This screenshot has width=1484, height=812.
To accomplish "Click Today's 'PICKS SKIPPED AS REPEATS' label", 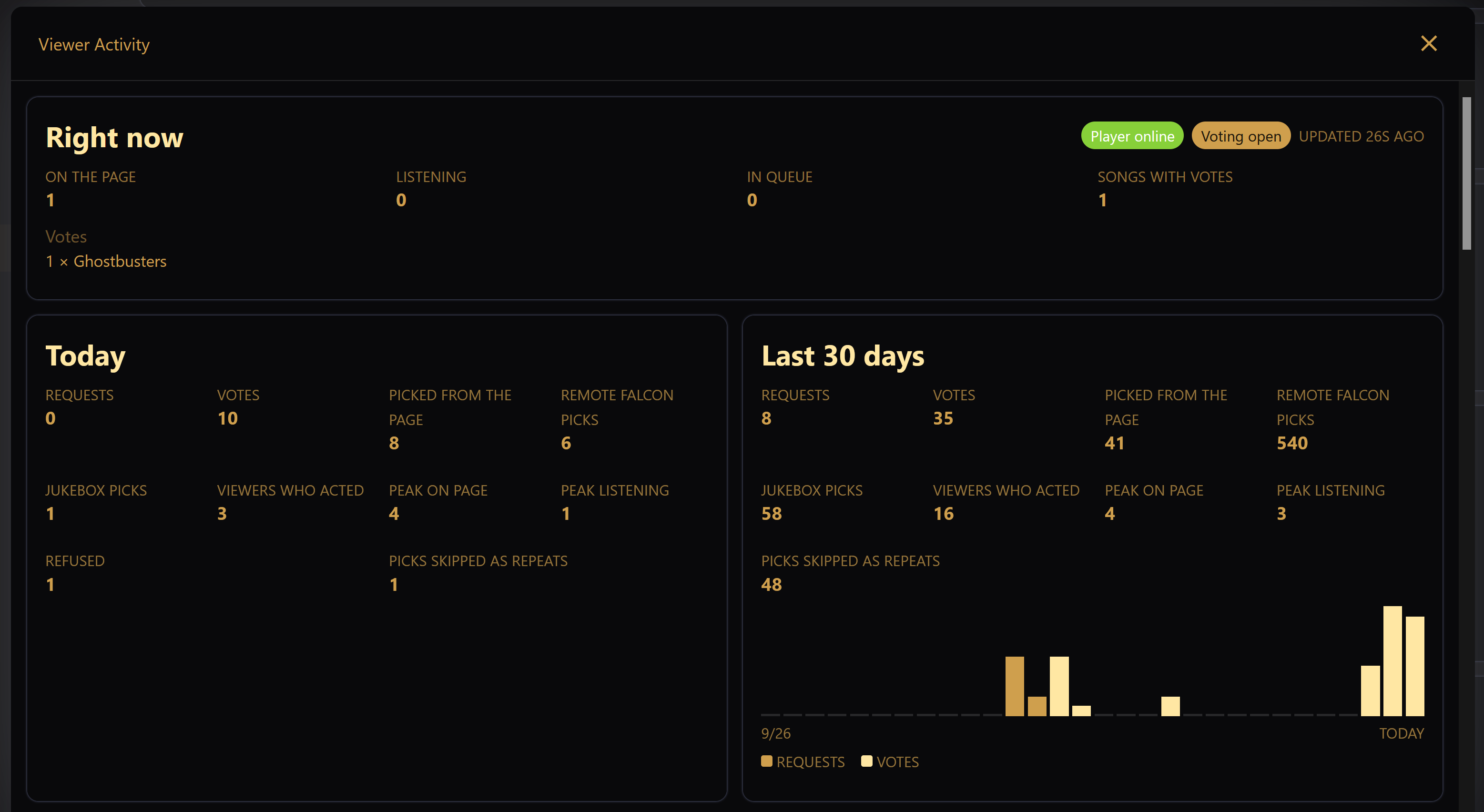I will [x=478, y=561].
